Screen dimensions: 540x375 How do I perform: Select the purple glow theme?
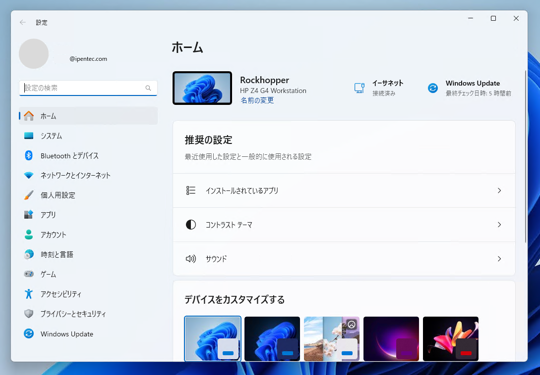click(391, 338)
